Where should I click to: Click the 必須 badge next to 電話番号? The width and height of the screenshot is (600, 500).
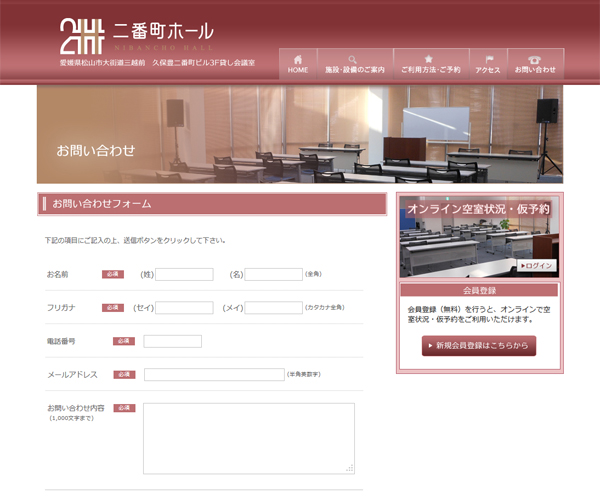[124, 341]
